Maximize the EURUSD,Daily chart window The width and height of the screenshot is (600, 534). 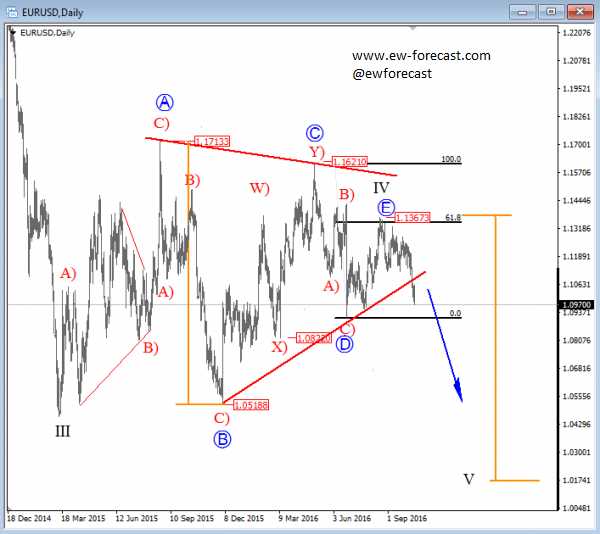553,10
